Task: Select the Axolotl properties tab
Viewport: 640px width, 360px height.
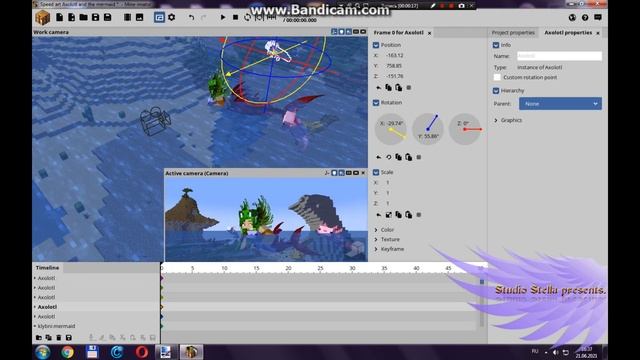Action: click(568, 32)
